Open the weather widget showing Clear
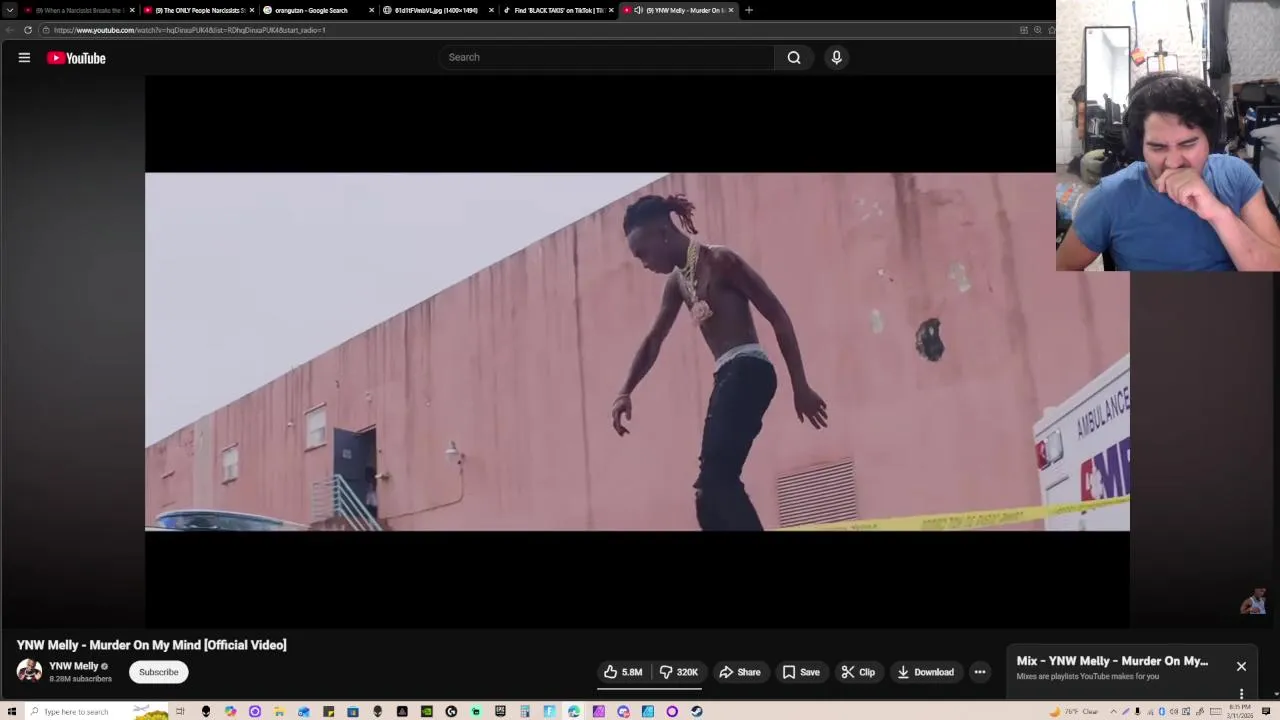Screen dimensions: 1280x720 coord(1074,712)
